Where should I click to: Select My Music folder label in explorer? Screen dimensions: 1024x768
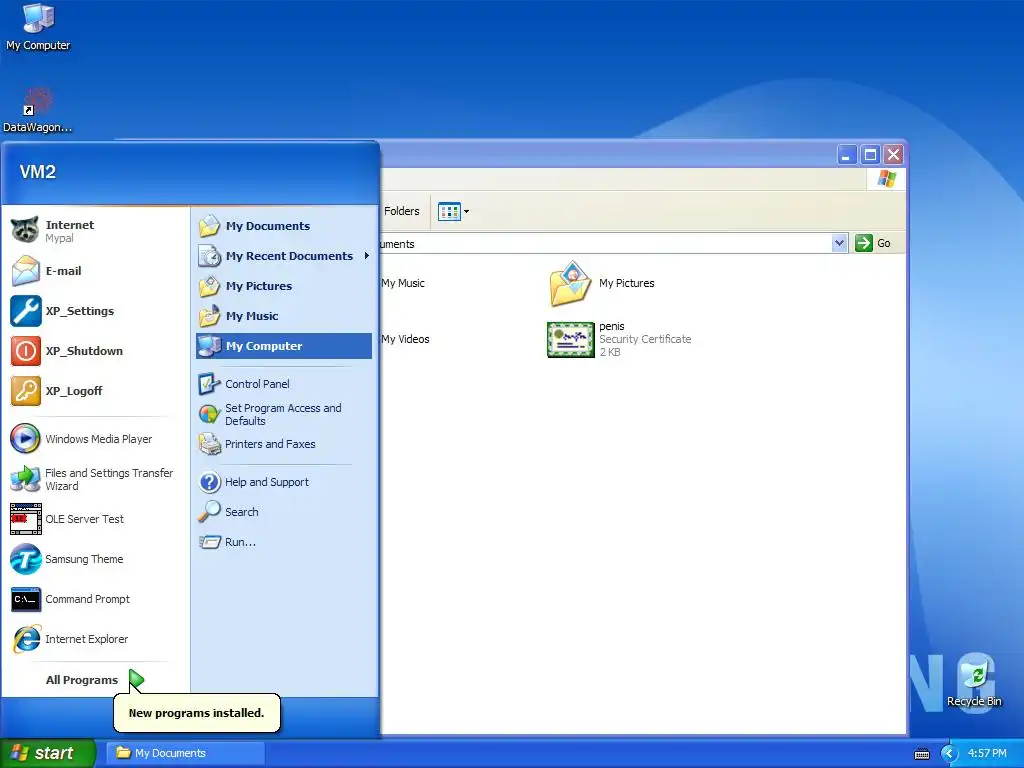click(x=403, y=283)
